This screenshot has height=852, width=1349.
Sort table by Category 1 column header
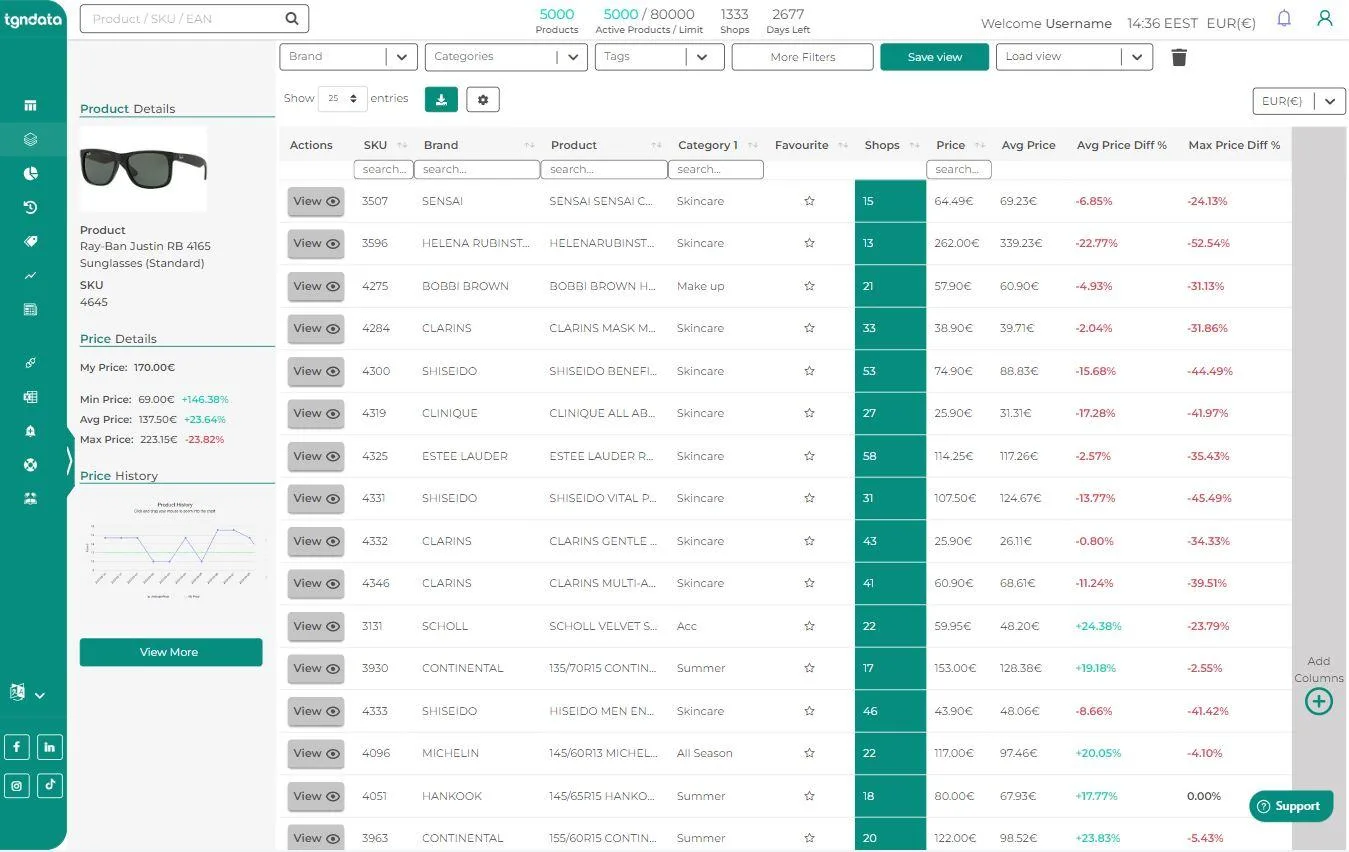(716, 145)
